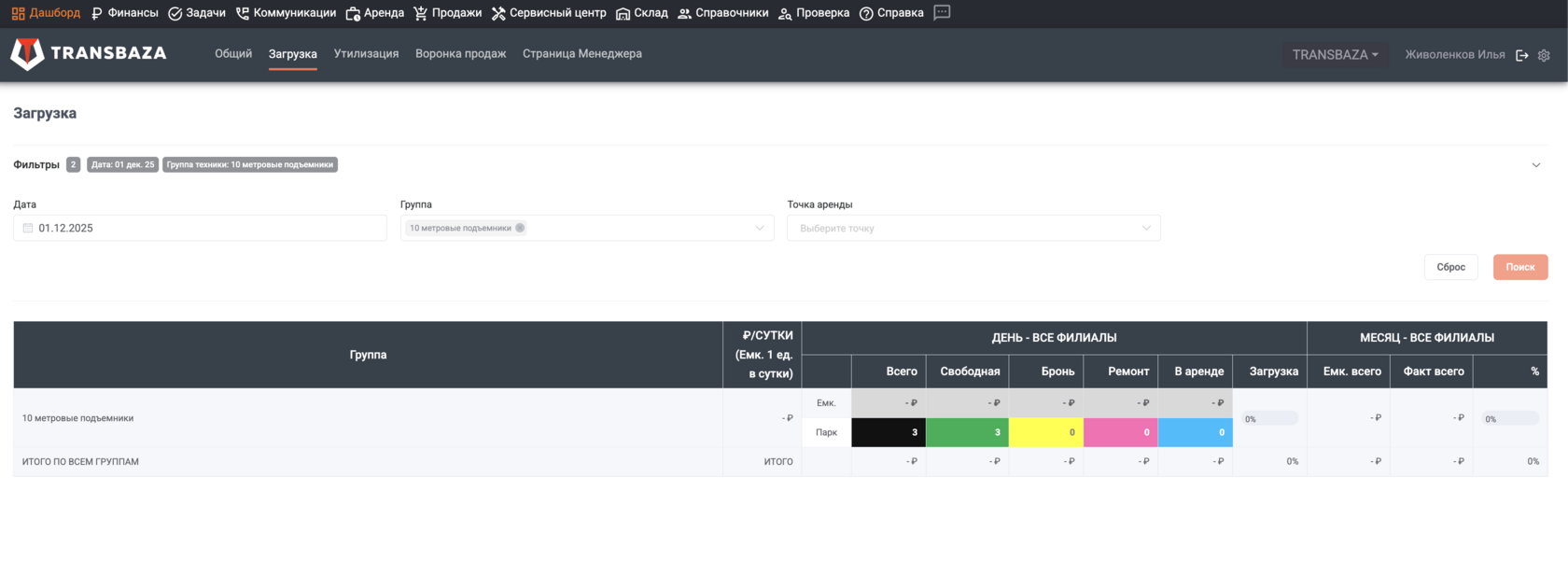Remove the 10 метровые подъемники group tag

pyautogui.click(x=520, y=228)
